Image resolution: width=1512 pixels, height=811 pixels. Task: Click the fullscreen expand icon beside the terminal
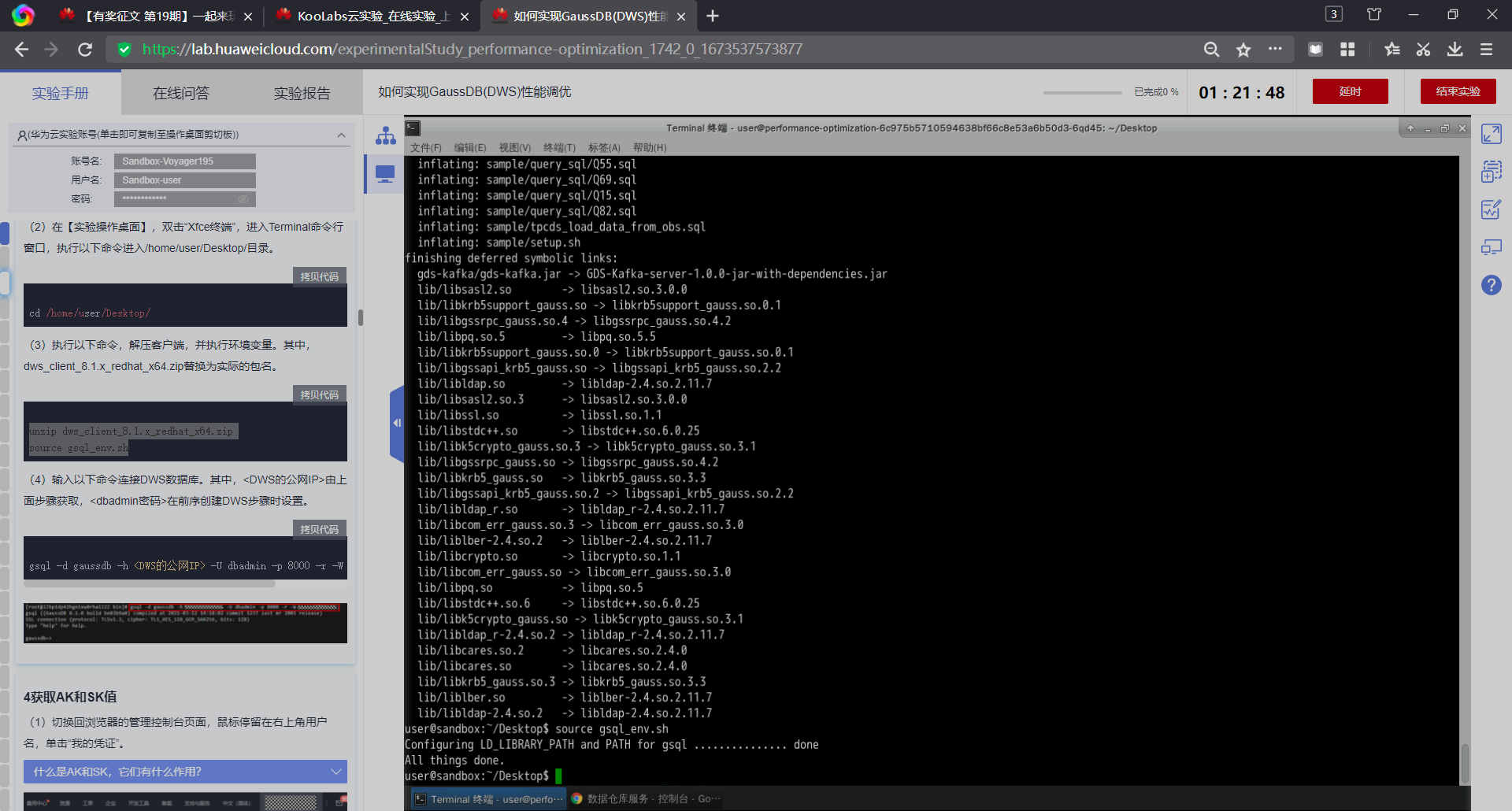(x=1492, y=134)
